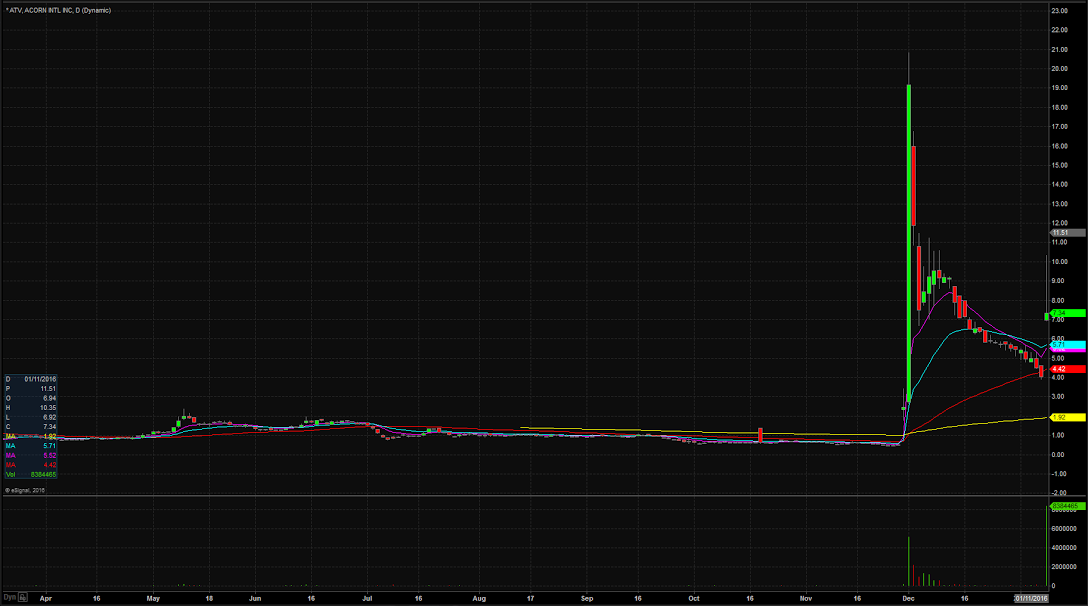Click the 20.00 level on the price axis
This screenshot has height=606, width=1088.
pyautogui.click(x=1058, y=68)
